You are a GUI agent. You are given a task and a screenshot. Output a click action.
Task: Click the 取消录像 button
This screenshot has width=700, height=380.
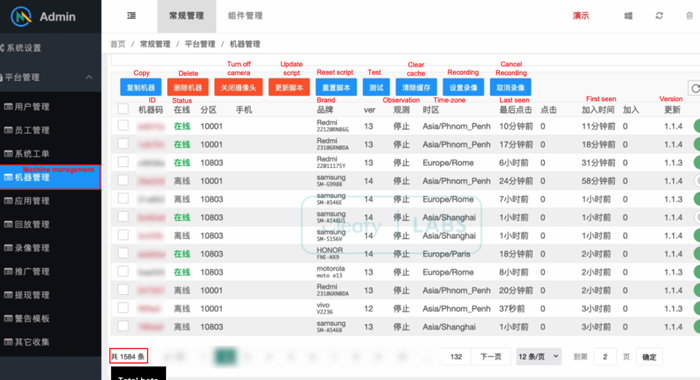(x=510, y=88)
